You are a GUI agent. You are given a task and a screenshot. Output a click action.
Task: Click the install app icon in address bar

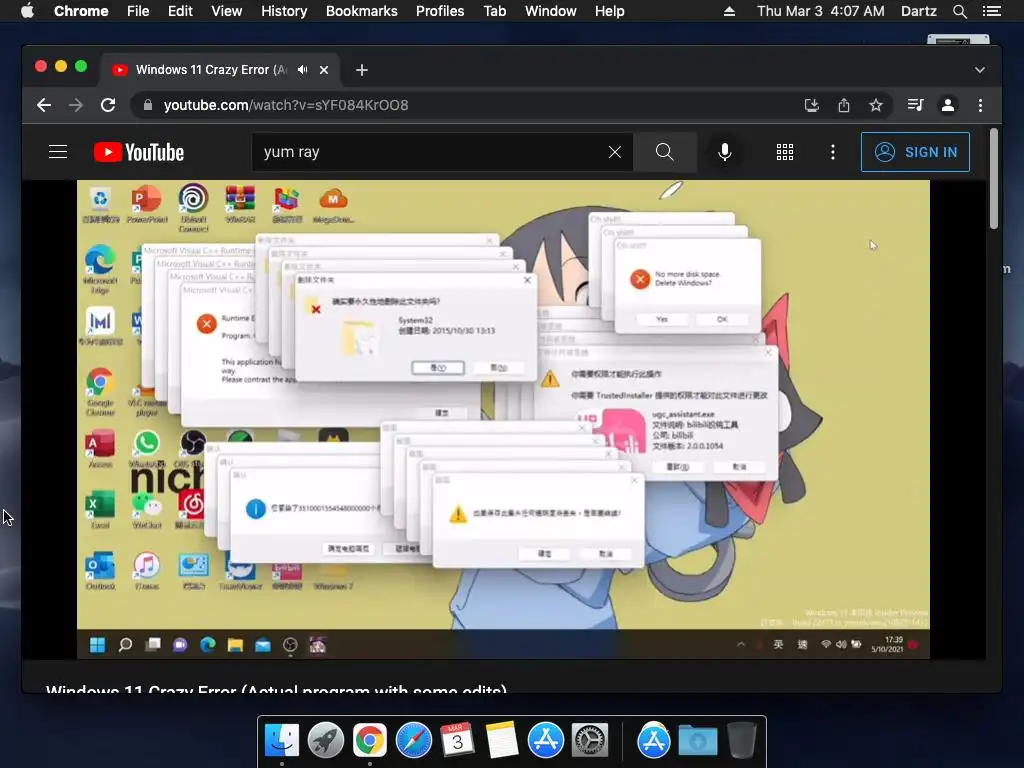[812, 105]
